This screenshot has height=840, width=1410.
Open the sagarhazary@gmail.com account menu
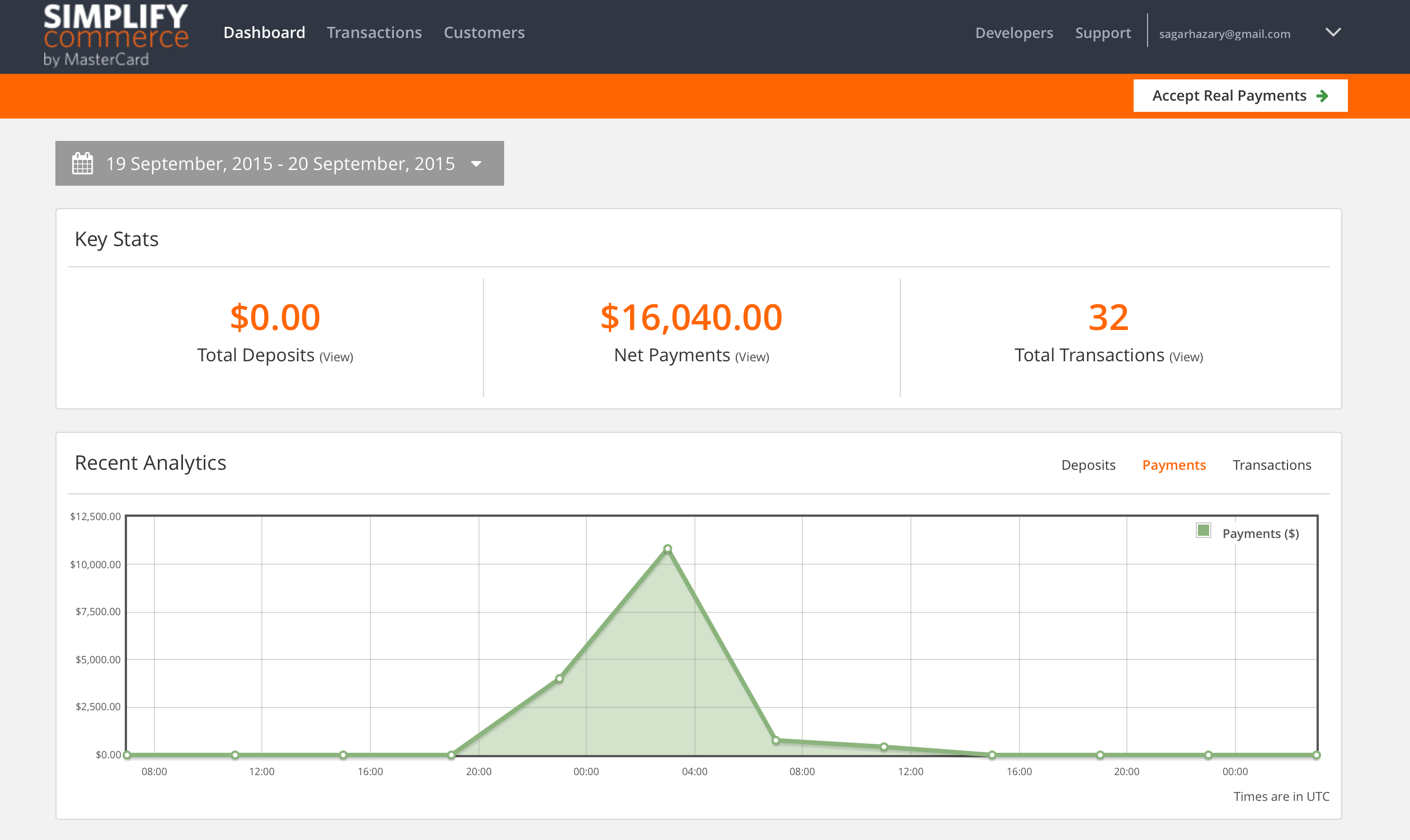click(1224, 34)
